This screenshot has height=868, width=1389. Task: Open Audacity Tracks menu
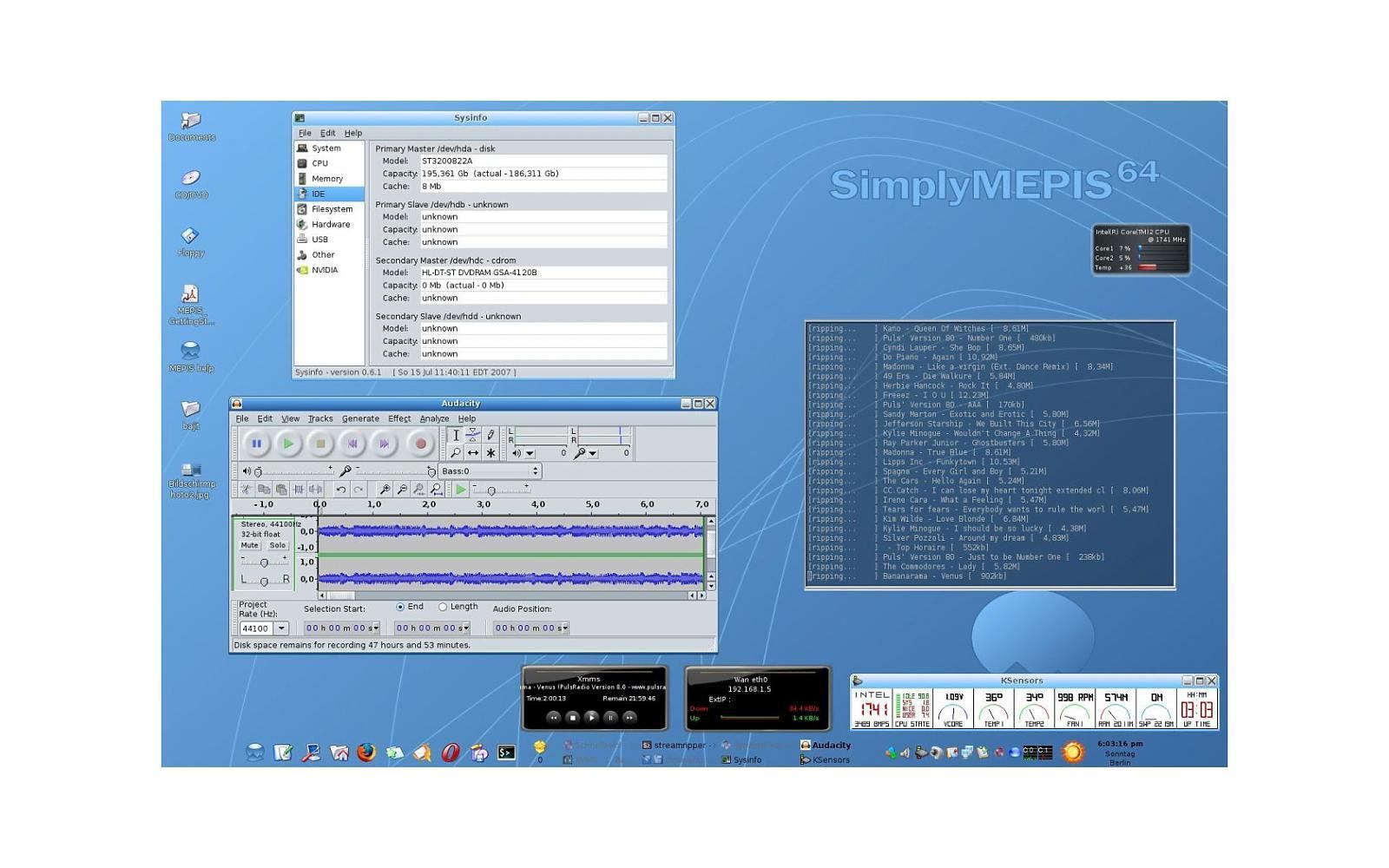pos(320,418)
